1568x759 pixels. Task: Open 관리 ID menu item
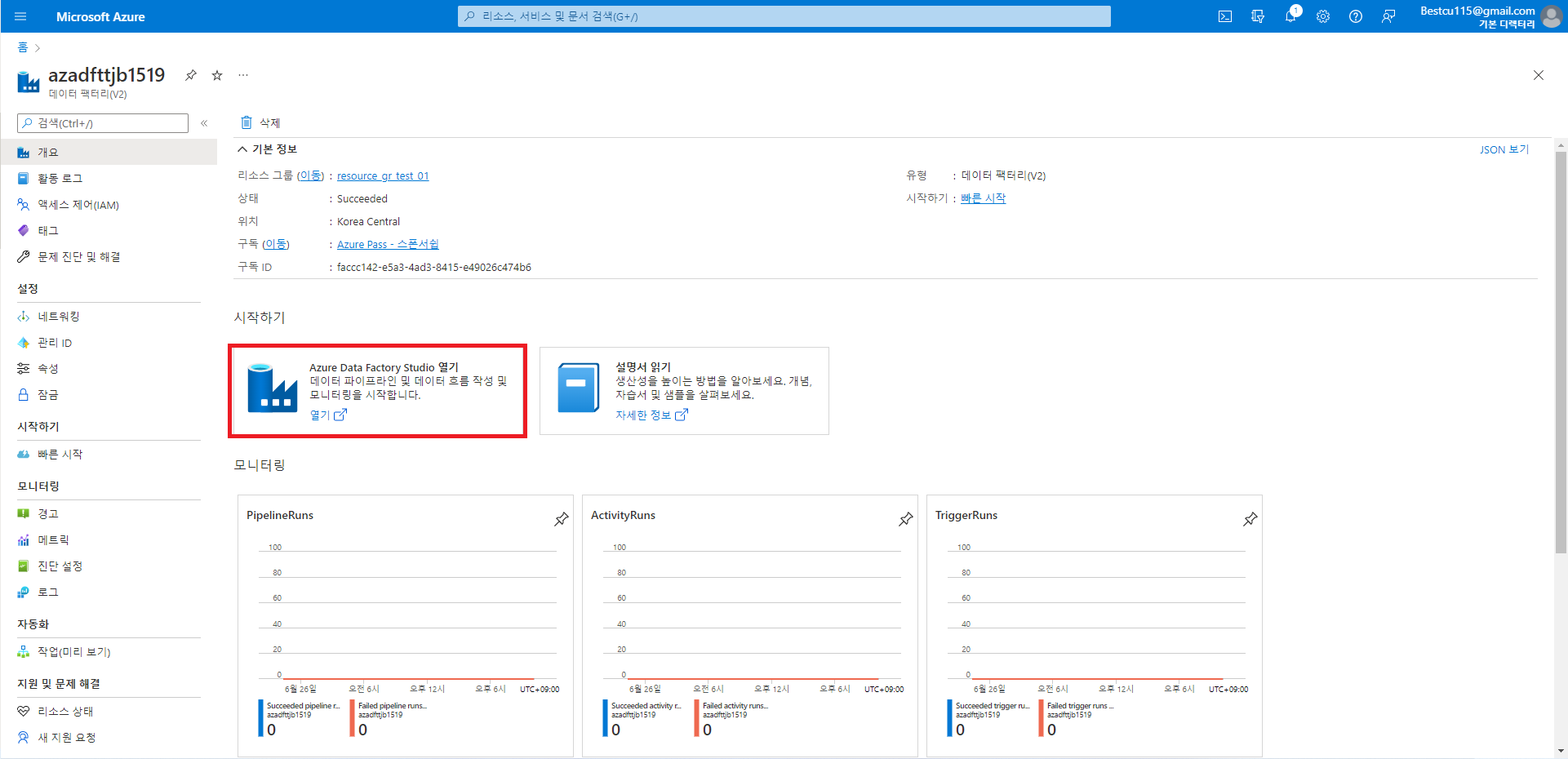tap(109, 343)
